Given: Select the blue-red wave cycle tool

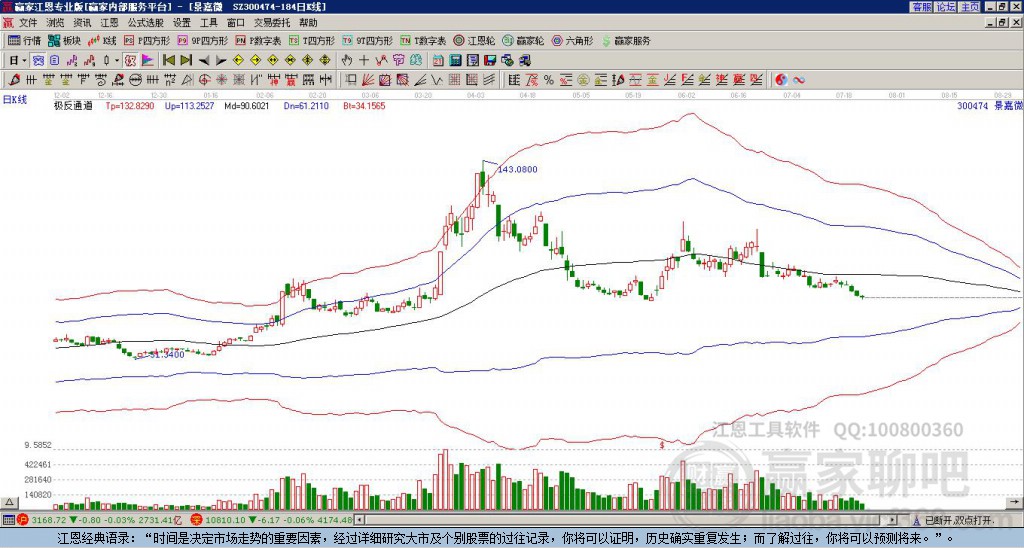Looking at the screenshot, I should click(x=798, y=80).
